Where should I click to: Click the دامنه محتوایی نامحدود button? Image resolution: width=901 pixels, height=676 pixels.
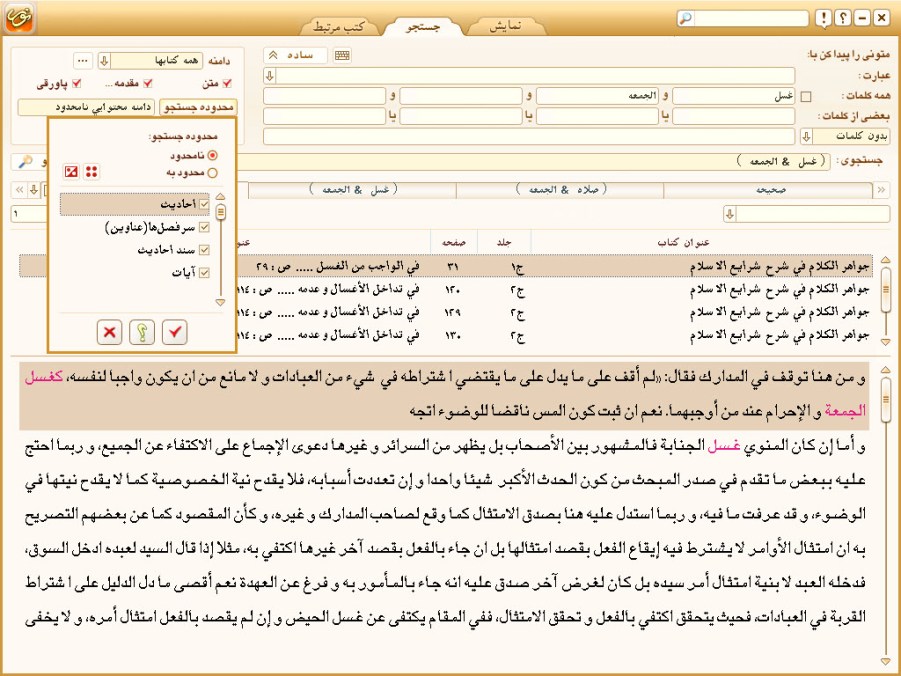coord(86,107)
